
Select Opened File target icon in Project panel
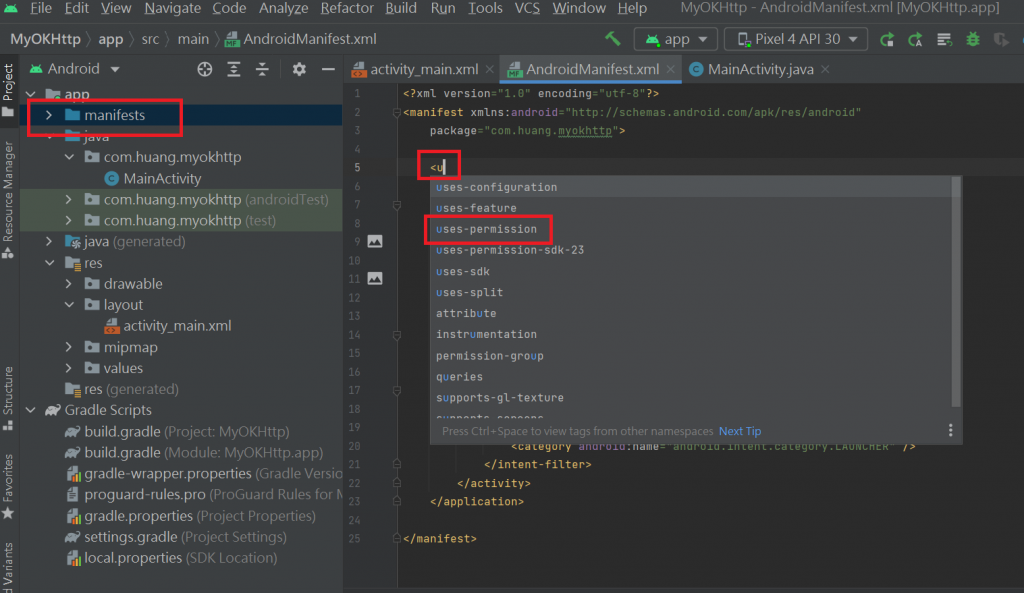tap(204, 69)
